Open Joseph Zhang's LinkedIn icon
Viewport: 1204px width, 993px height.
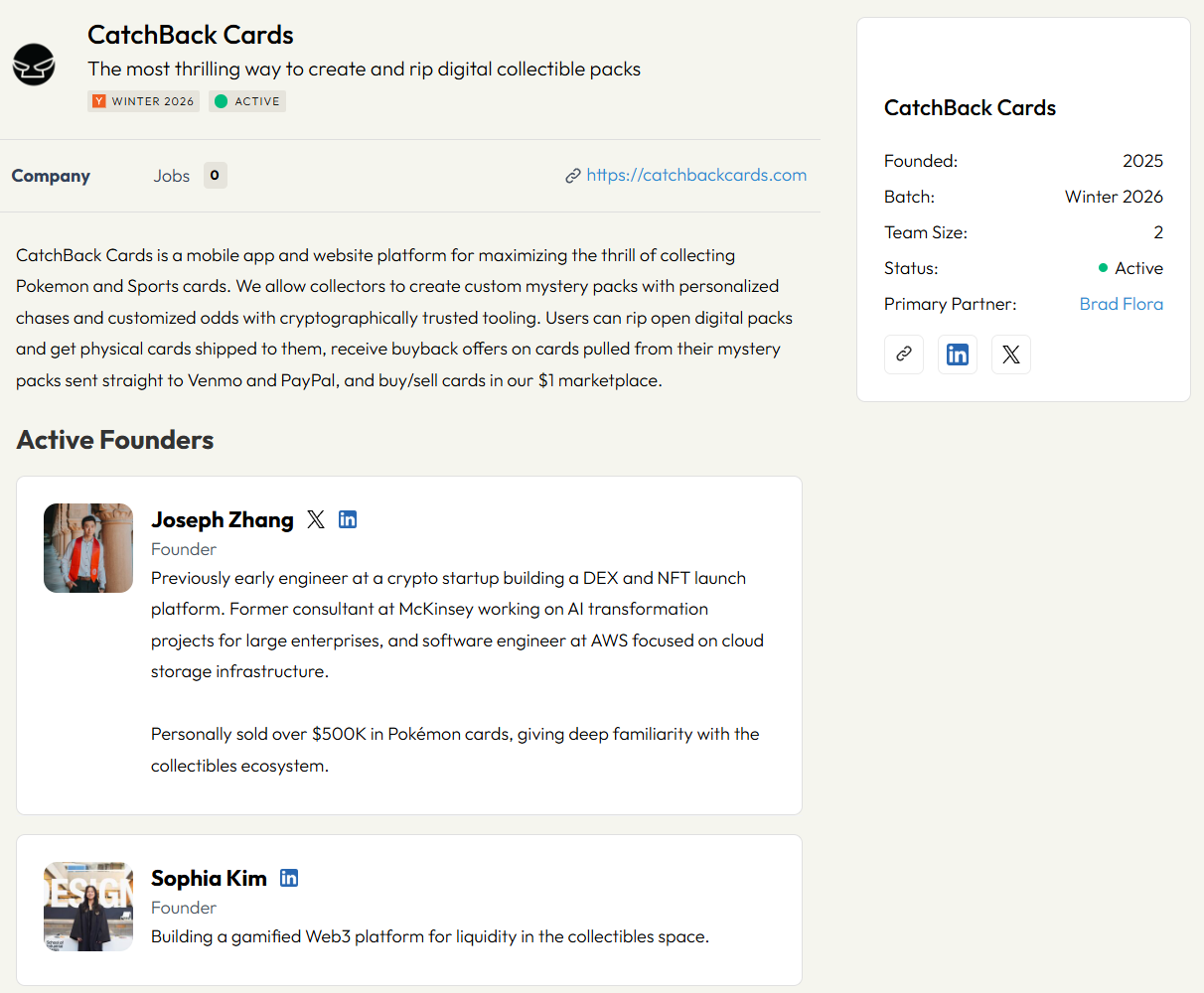coord(348,519)
